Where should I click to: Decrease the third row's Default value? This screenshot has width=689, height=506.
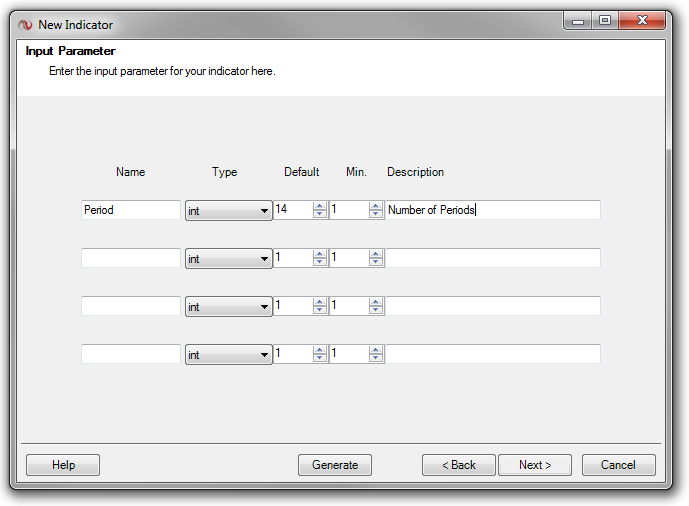tap(320, 310)
